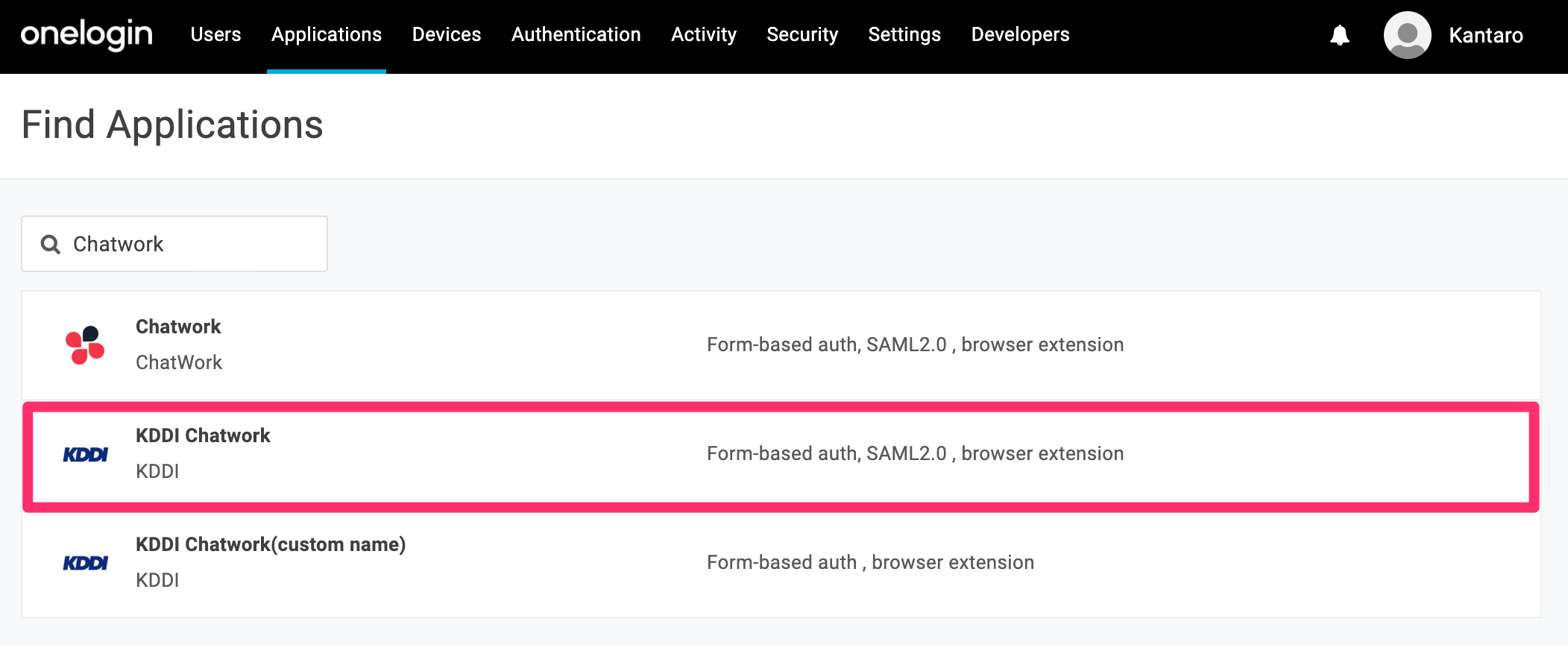1568x645 pixels.
Task: Click KDDI logo beside KDDI Chatwork
Action: (x=85, y=454)
